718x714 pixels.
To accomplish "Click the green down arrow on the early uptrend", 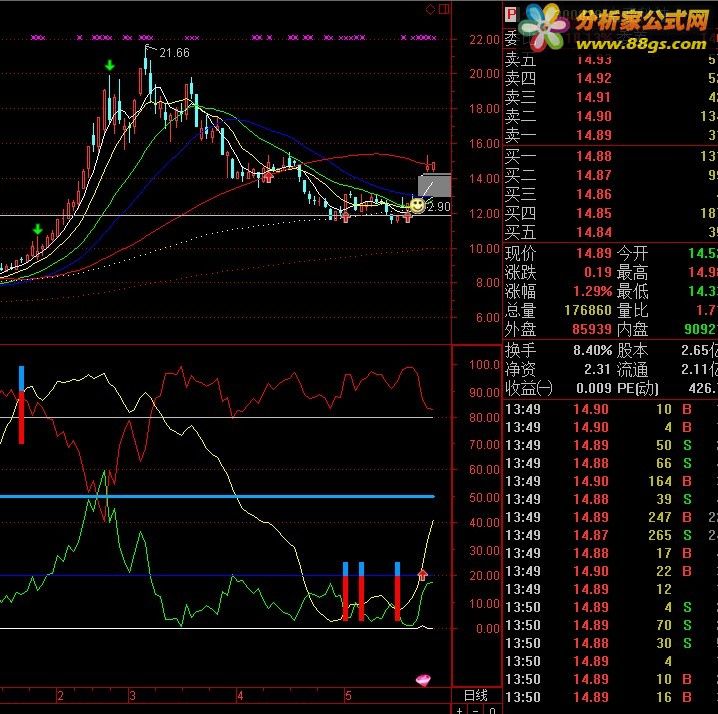I will pyautogui.click(x=38, y=229).
